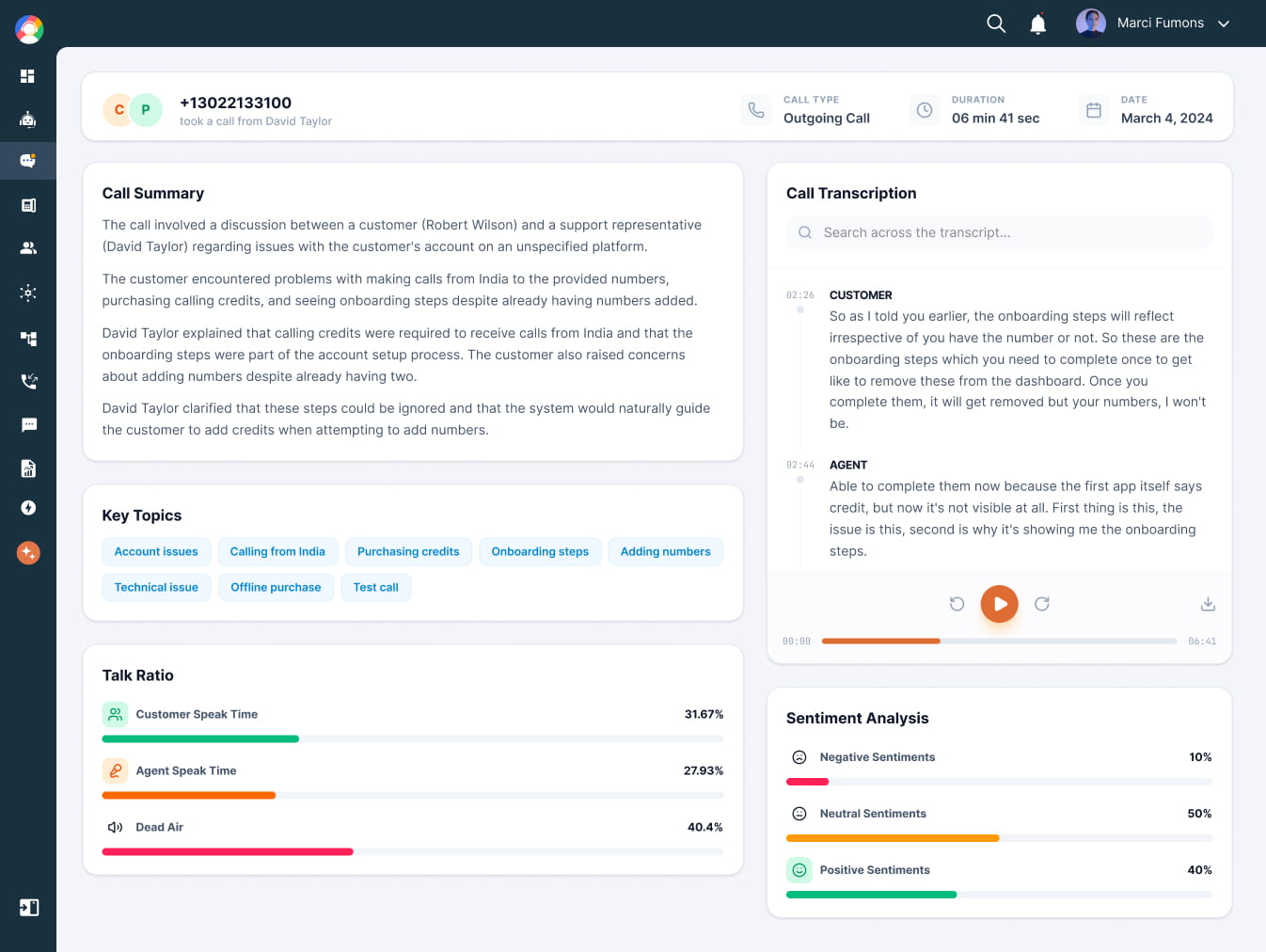Click the Agent Speak Time orange icon
This screenshot has height=952, width=1266.
pos(116,770)
